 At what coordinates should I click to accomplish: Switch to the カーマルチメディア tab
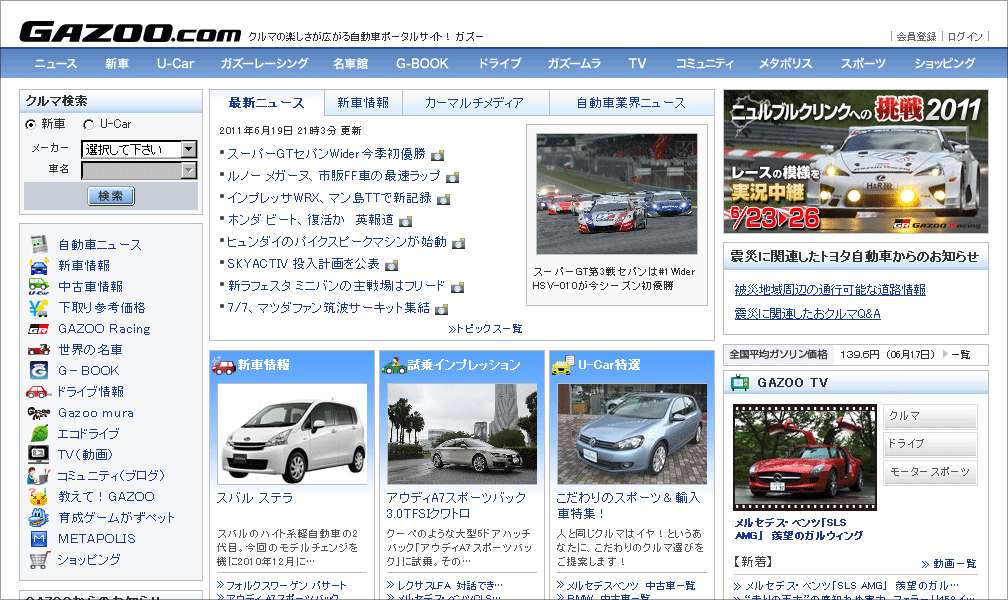[x=474, y=103]
